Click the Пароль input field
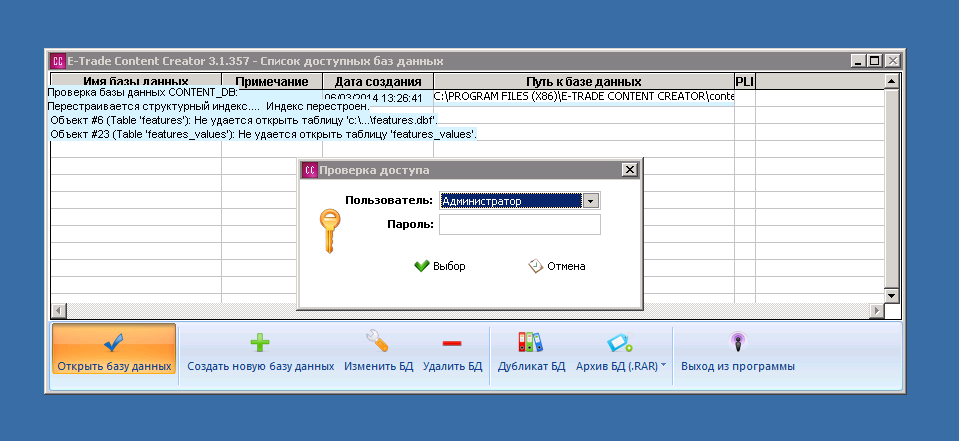 click(520, 224)
